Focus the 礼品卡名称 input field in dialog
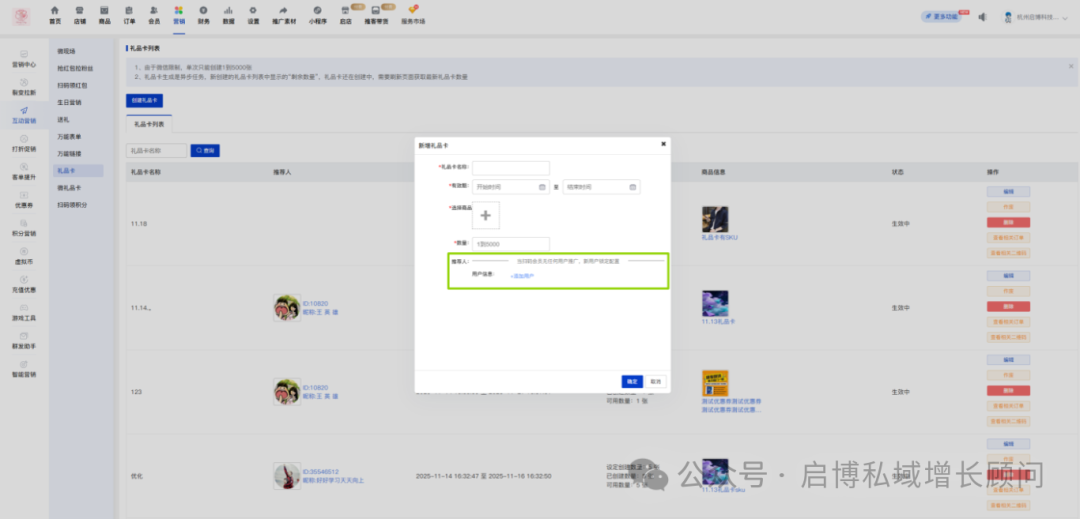1080x519 pixels. tap(510, 168)
